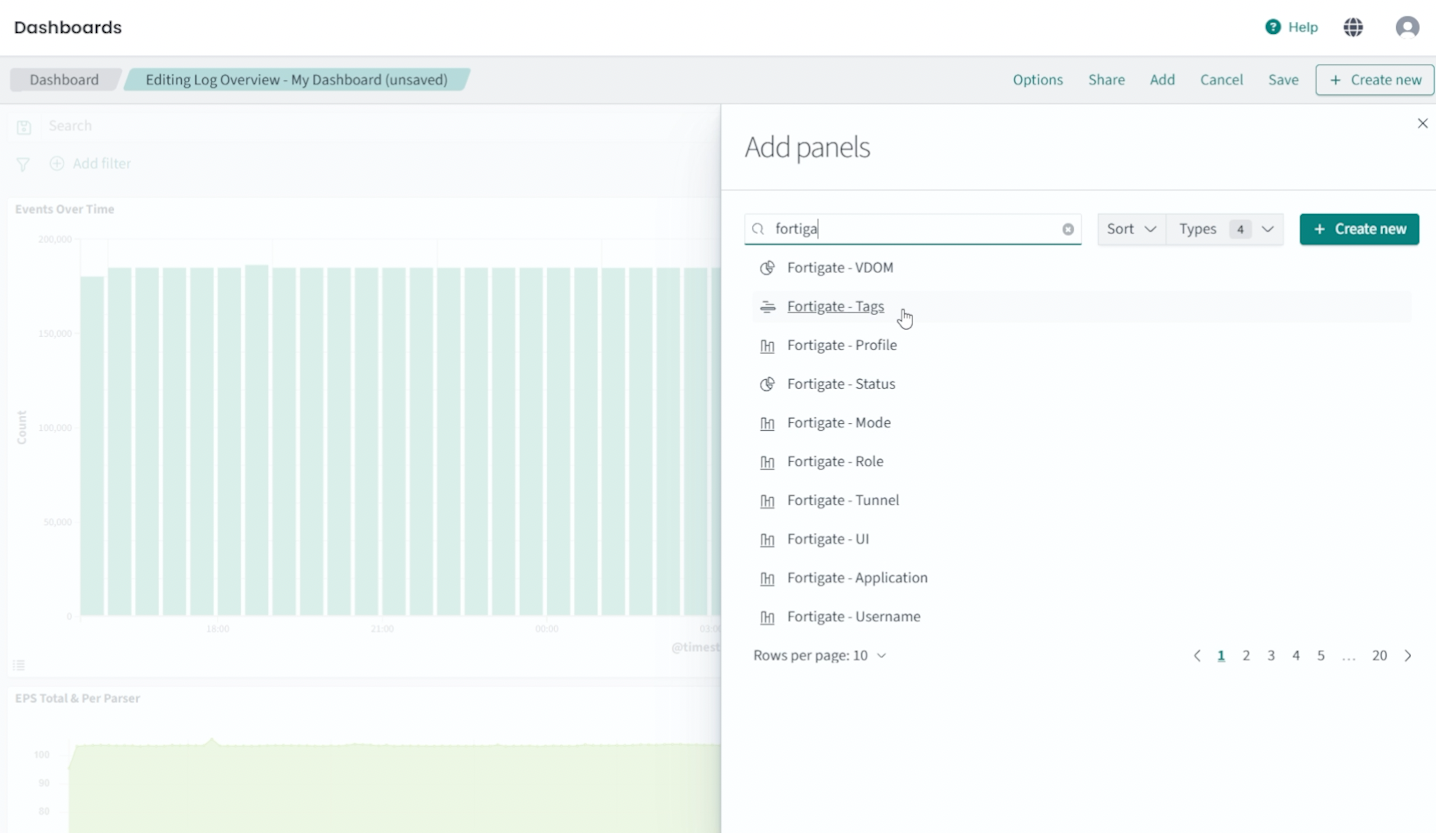This screenshot has width=1436, height=833.
Task: Add the Fortigate - Tags panel
Action: click(835, 307)
